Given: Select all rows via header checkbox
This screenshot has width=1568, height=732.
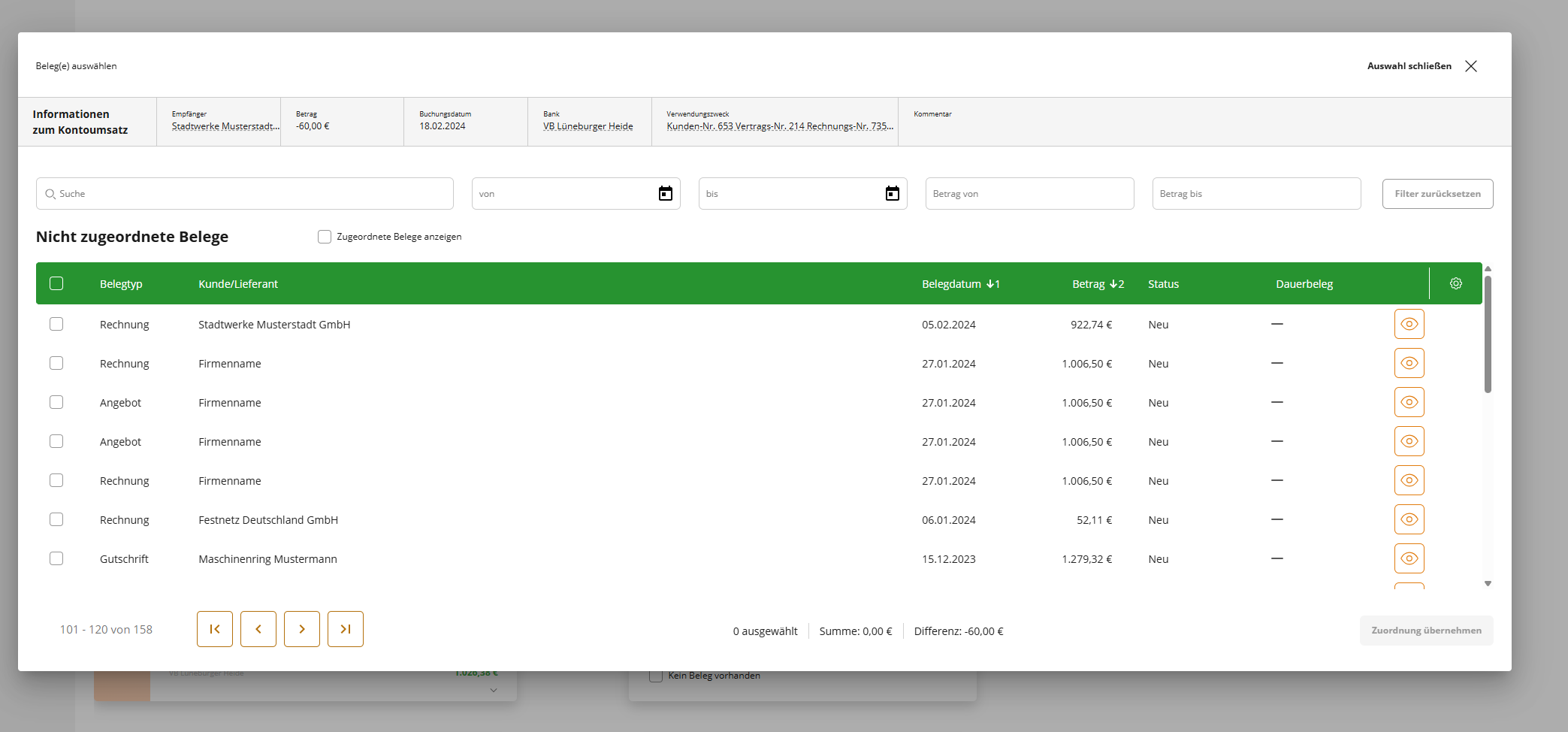Looking at the screenshot, I should (x=56, y=283).
